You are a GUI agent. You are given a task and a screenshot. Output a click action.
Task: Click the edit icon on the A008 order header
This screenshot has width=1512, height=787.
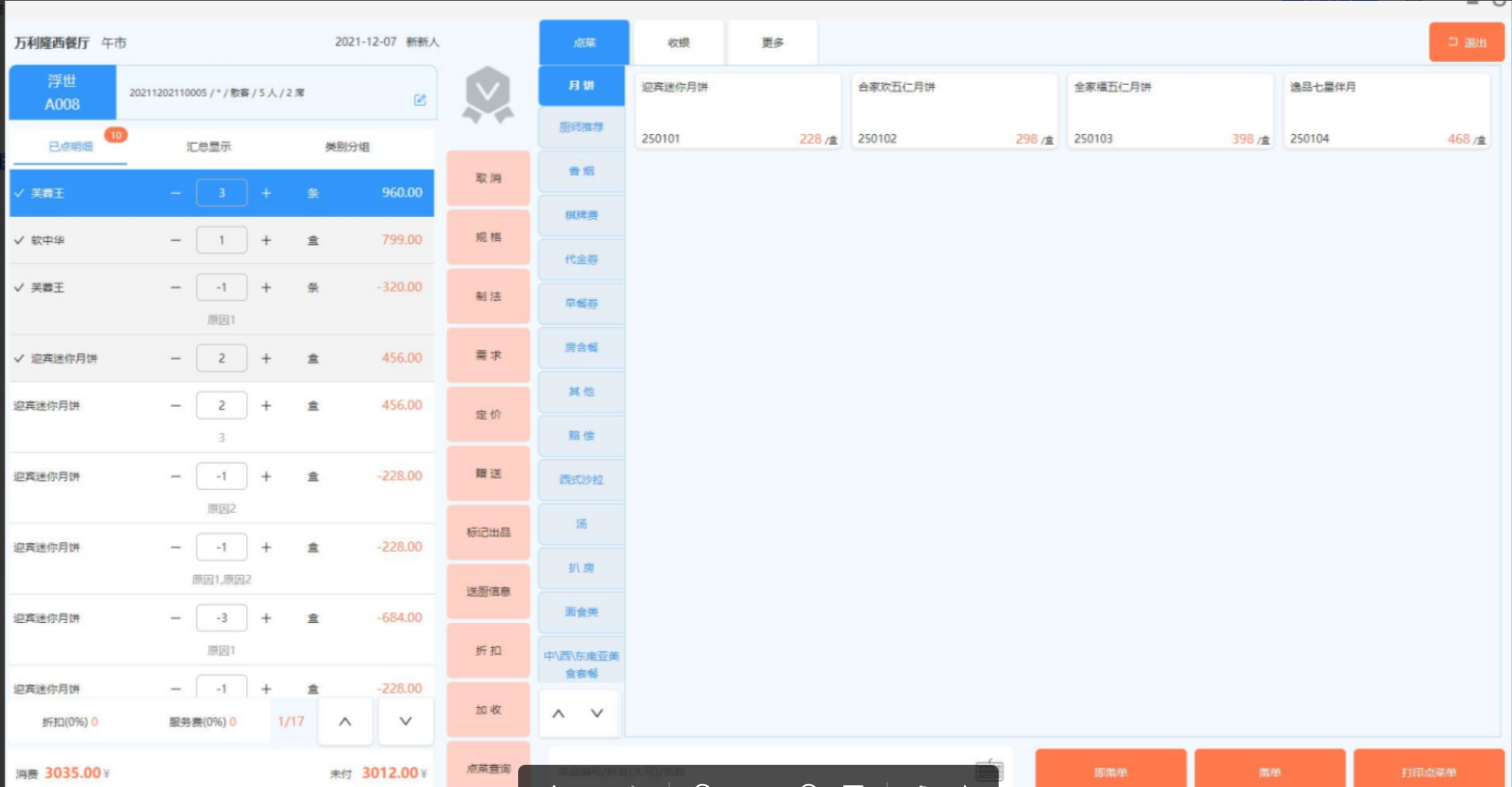pos(420,100)
